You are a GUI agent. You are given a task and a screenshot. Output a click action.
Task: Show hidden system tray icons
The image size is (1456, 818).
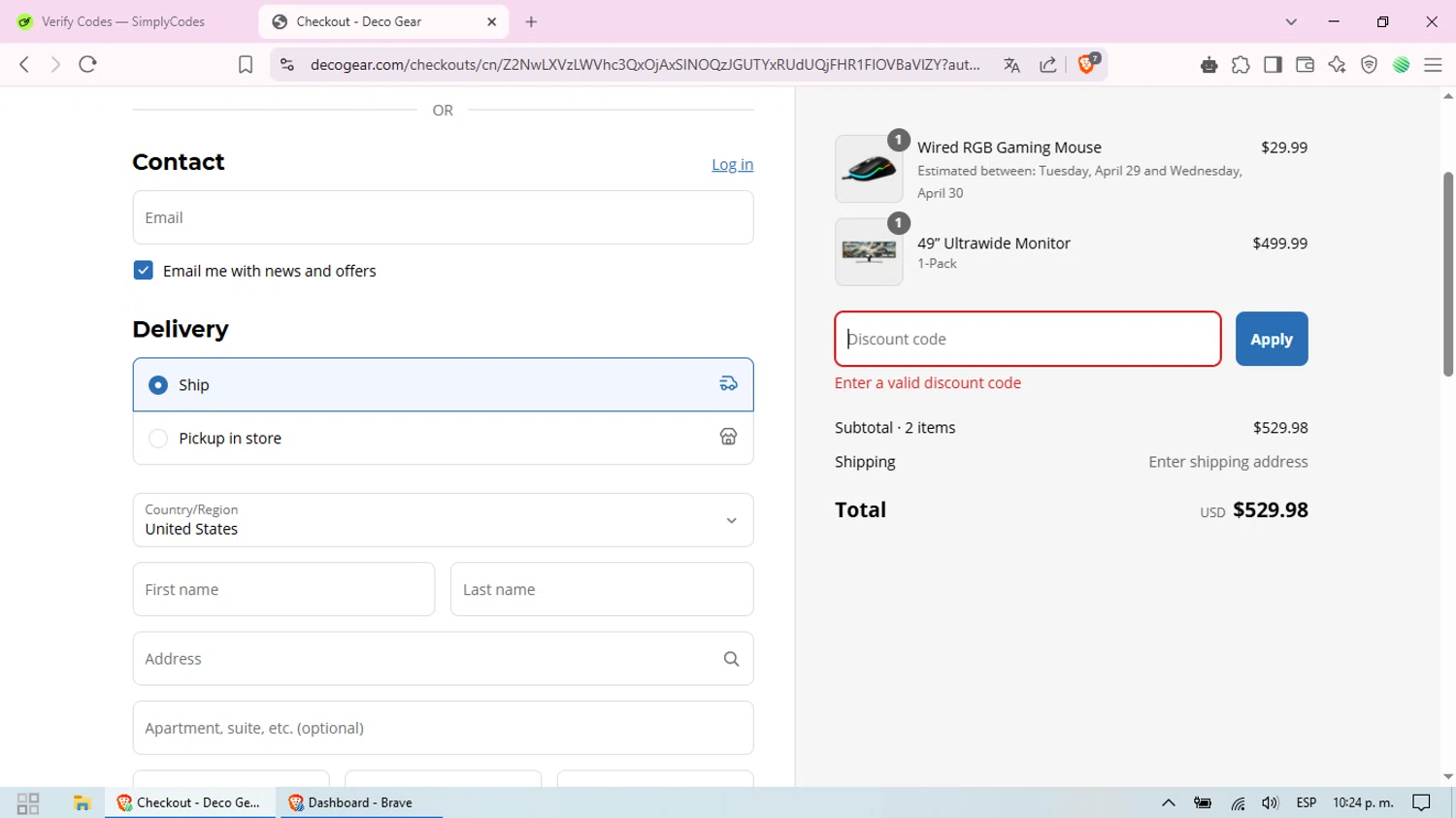click(1169, 802)
